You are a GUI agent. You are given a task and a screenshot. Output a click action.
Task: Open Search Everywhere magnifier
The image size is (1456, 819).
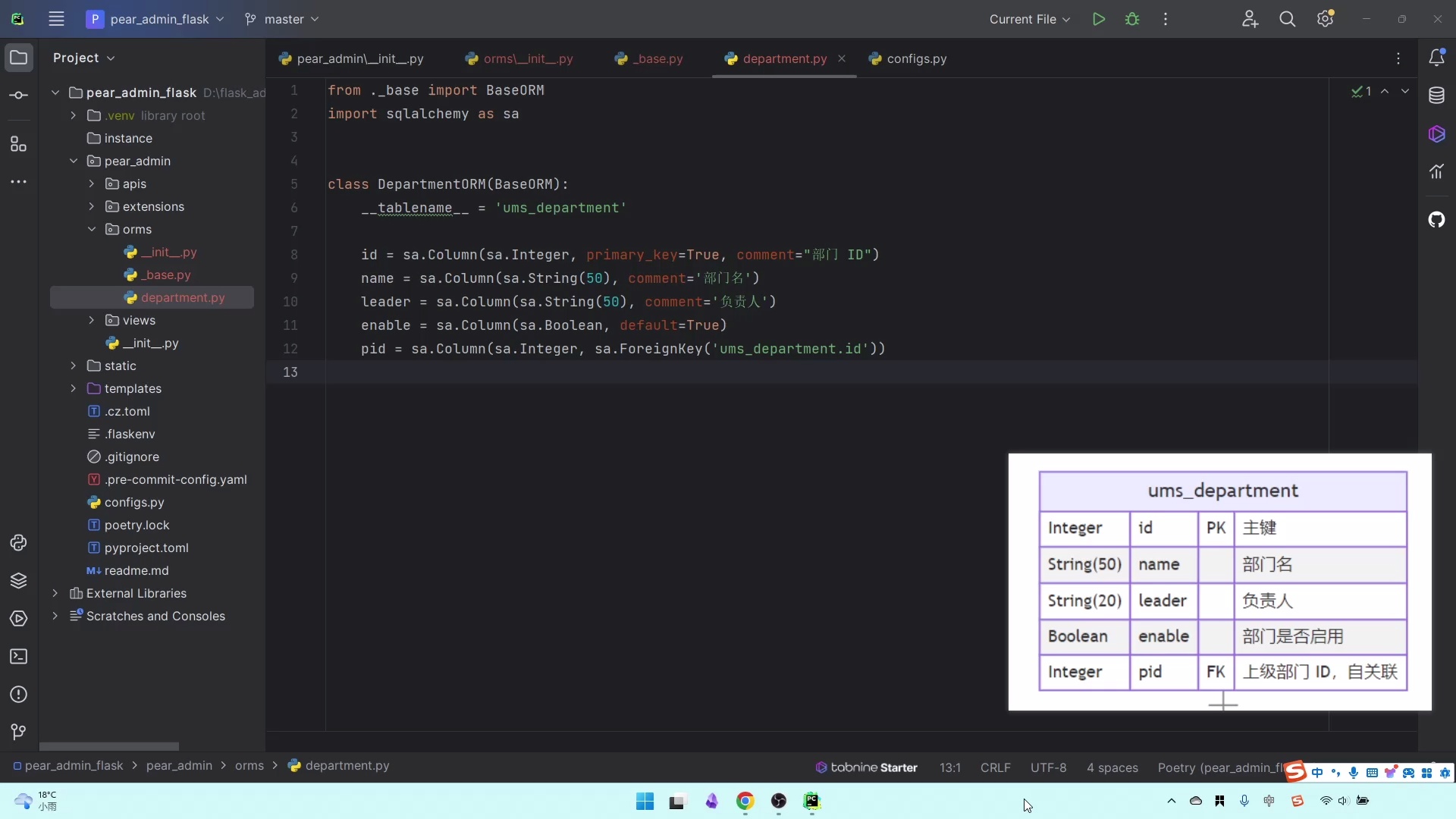click(x=1287, y=19)
